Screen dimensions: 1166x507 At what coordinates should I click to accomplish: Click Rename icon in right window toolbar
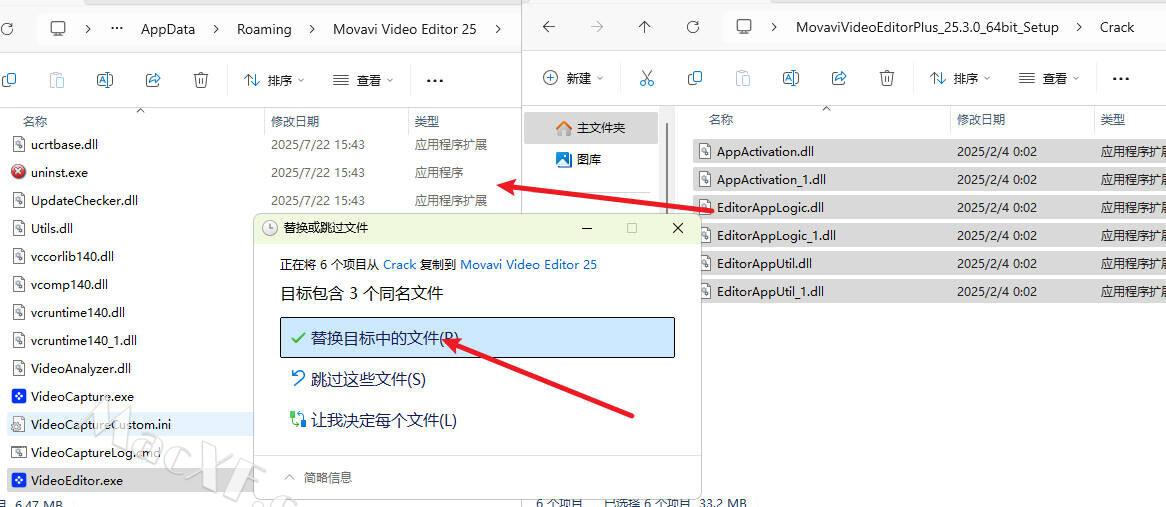(791, 78)
